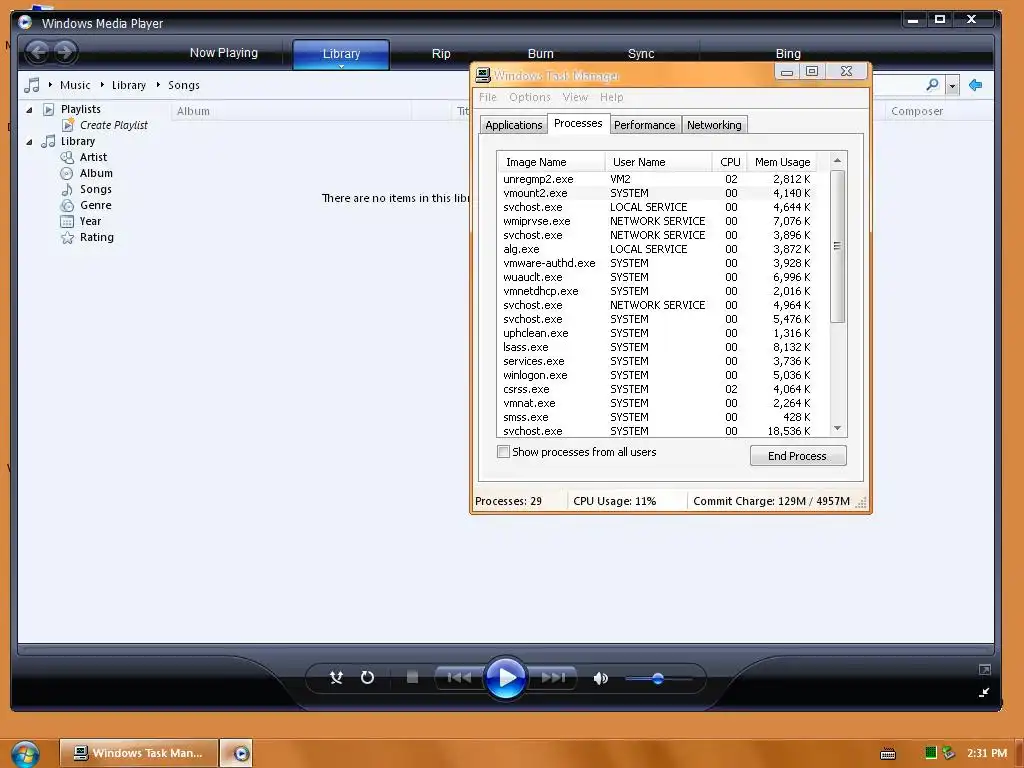The image size is (1024, 768).
Task: Switch to the Networking tab
Action: point(714,125)
